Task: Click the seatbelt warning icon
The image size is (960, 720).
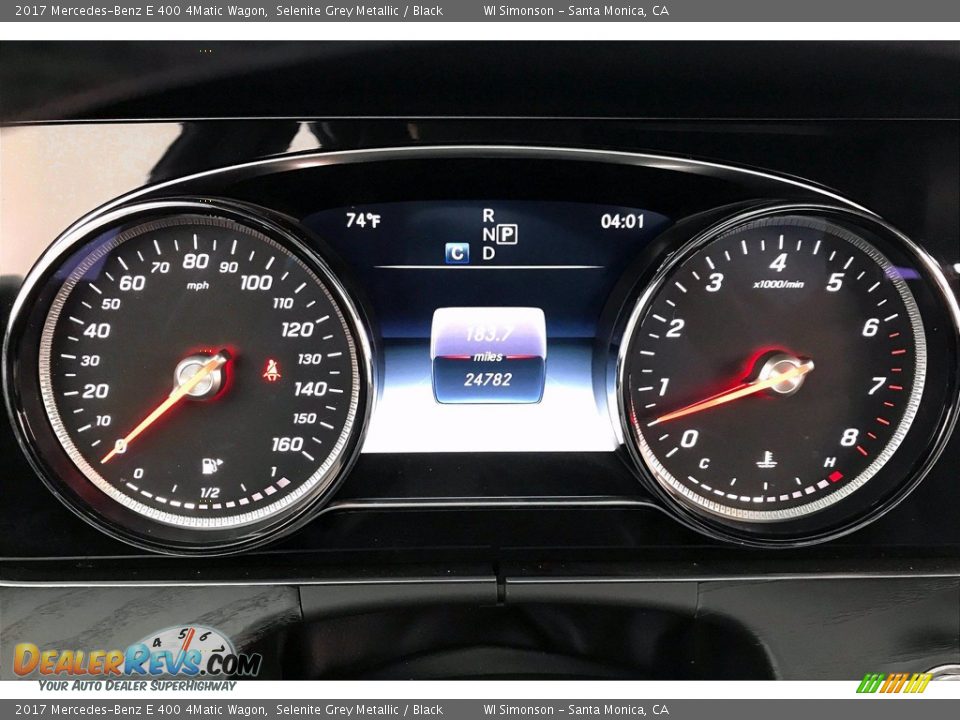Action: [271, 370]
